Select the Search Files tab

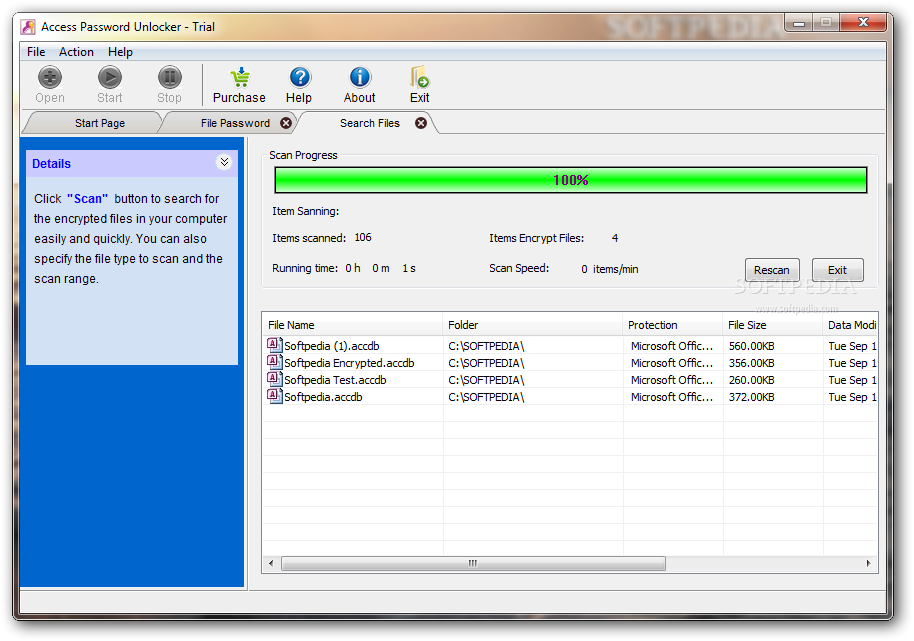coord(370,123)
